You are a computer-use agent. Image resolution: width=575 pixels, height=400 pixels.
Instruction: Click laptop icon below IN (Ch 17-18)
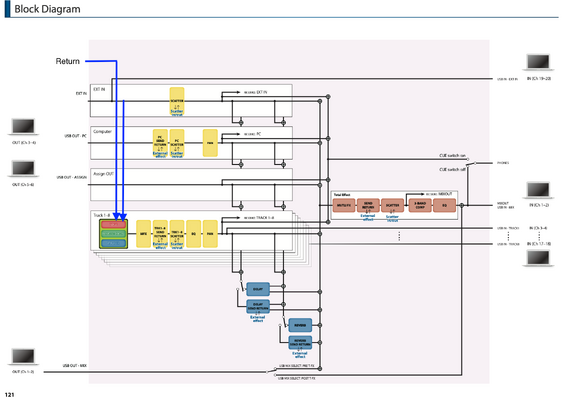click(538, 258)
